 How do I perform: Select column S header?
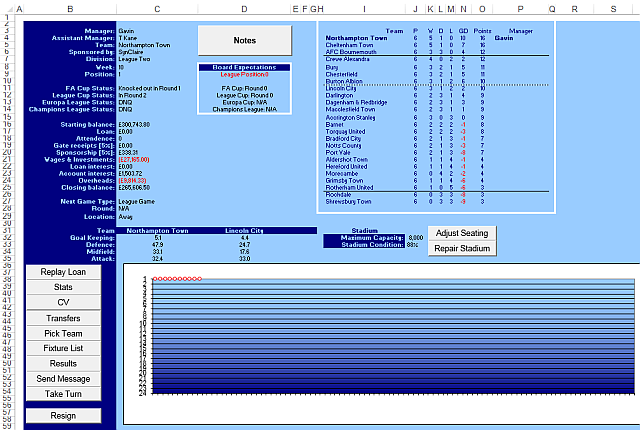coord(613,9)
